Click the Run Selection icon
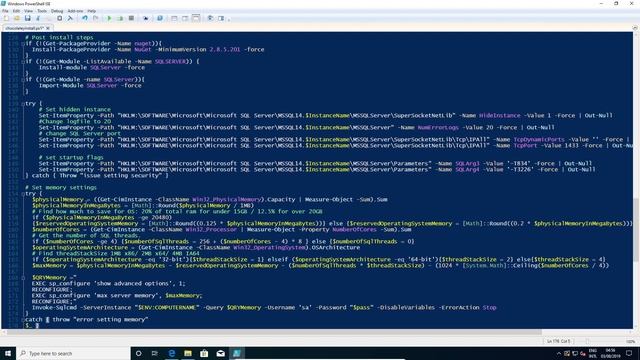640x360 pixels. [120, 18]
